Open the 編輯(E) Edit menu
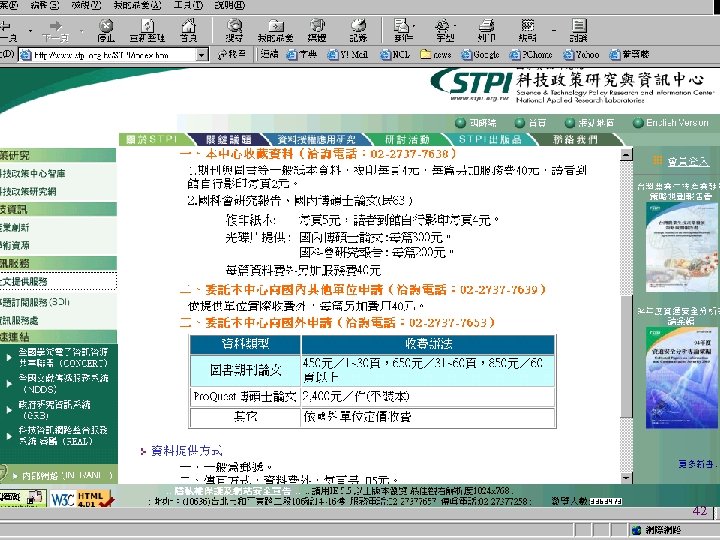This screenshot has height=540, width=720. click(45, 6)
